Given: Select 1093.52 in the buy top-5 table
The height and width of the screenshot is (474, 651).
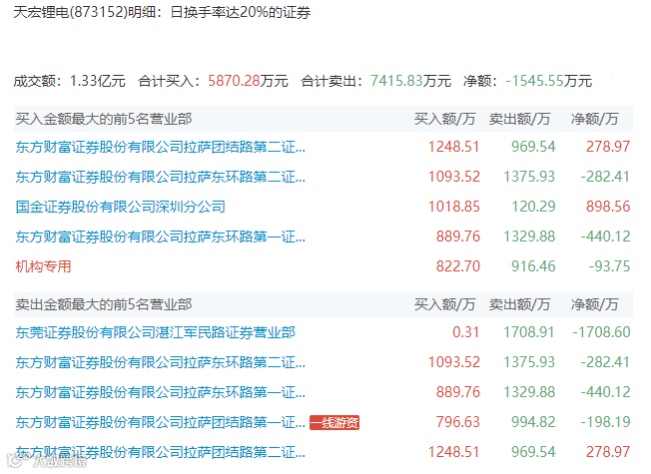Looking at the screenshot, I should tap(454, 177).
